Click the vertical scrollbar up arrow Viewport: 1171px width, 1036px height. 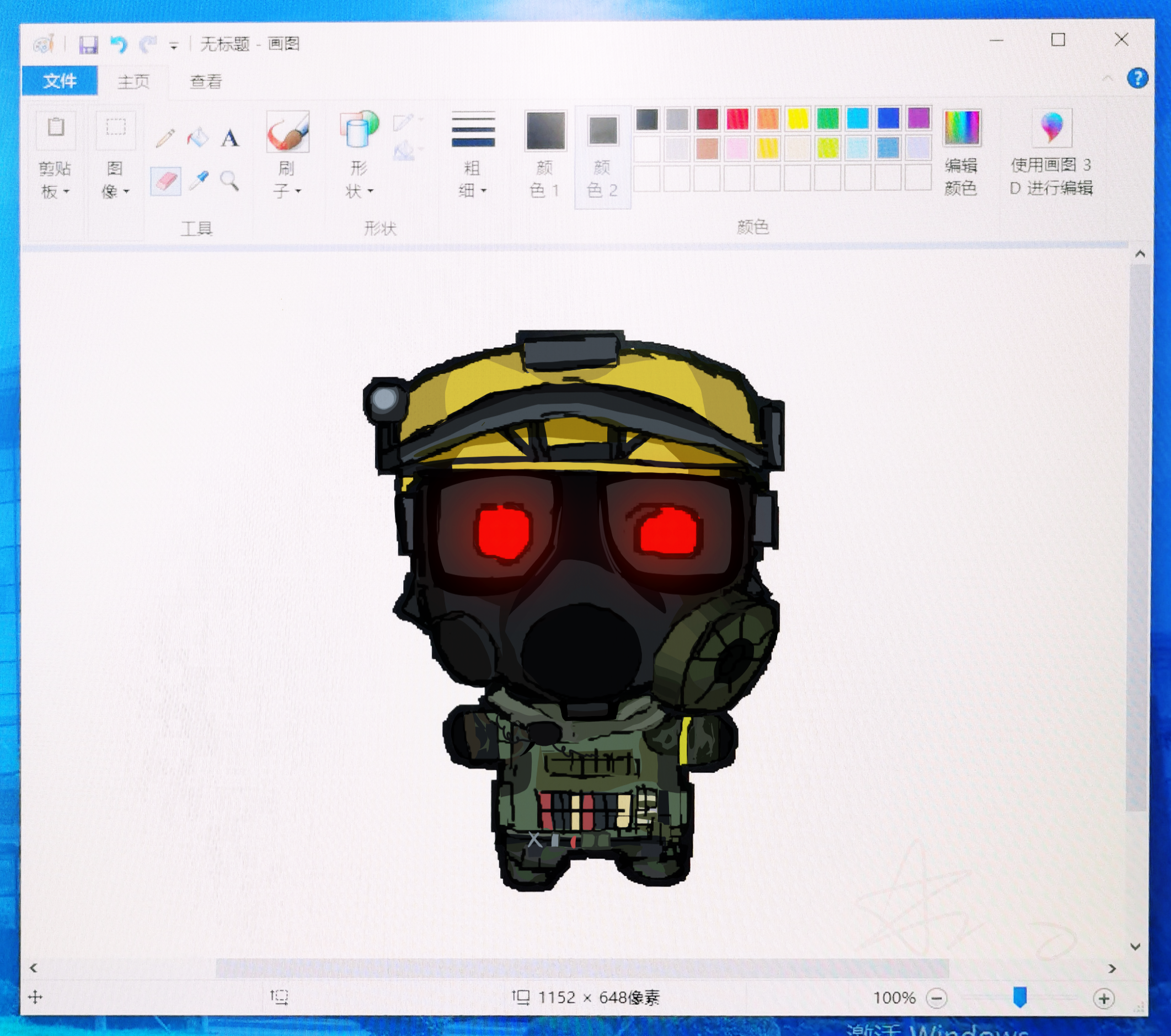[x=1140, y=254]
